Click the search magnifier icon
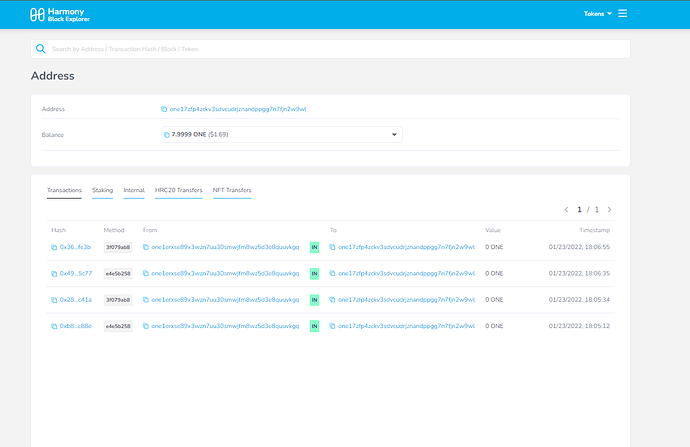The height and width of the screenshot is (447, 690). (40, 49)
